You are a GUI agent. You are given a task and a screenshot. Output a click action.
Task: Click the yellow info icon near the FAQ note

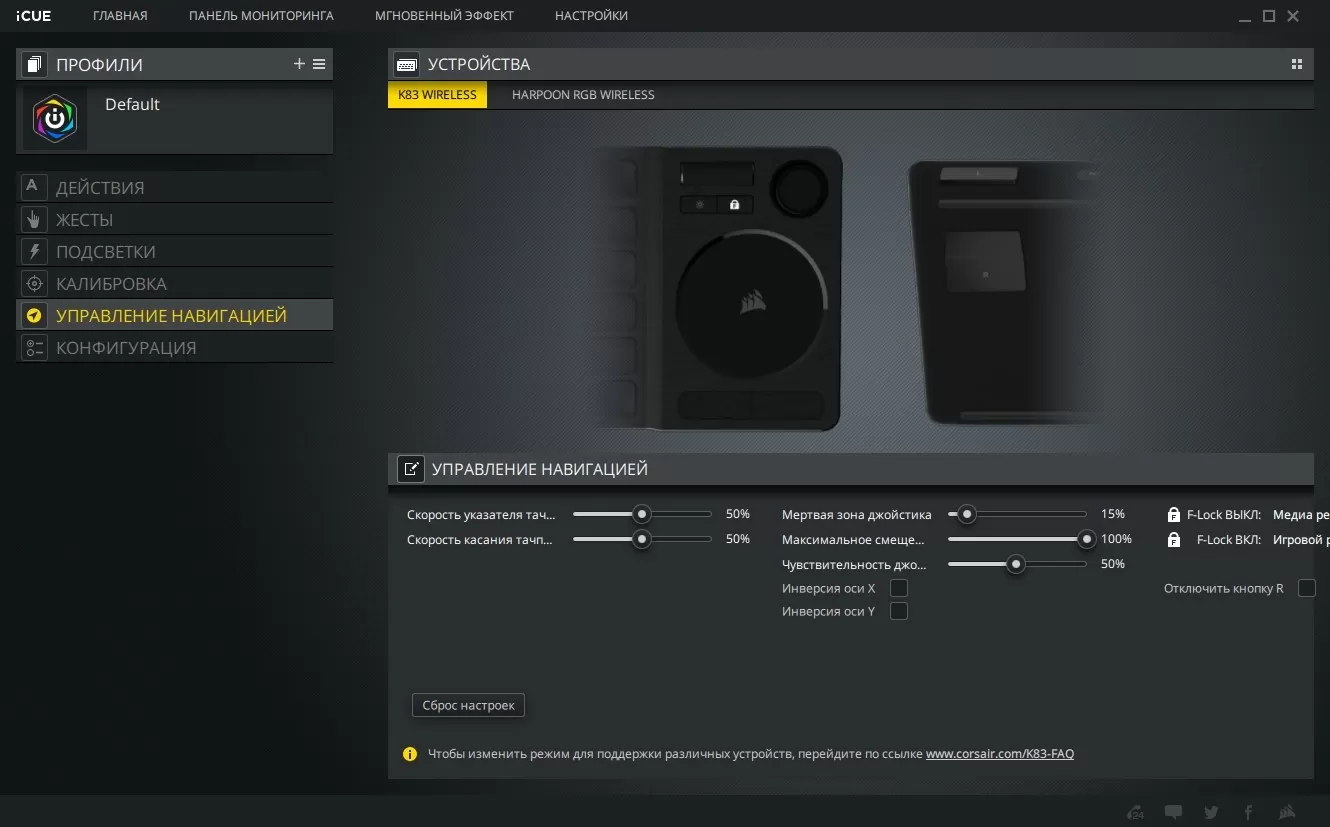[410, 754]
